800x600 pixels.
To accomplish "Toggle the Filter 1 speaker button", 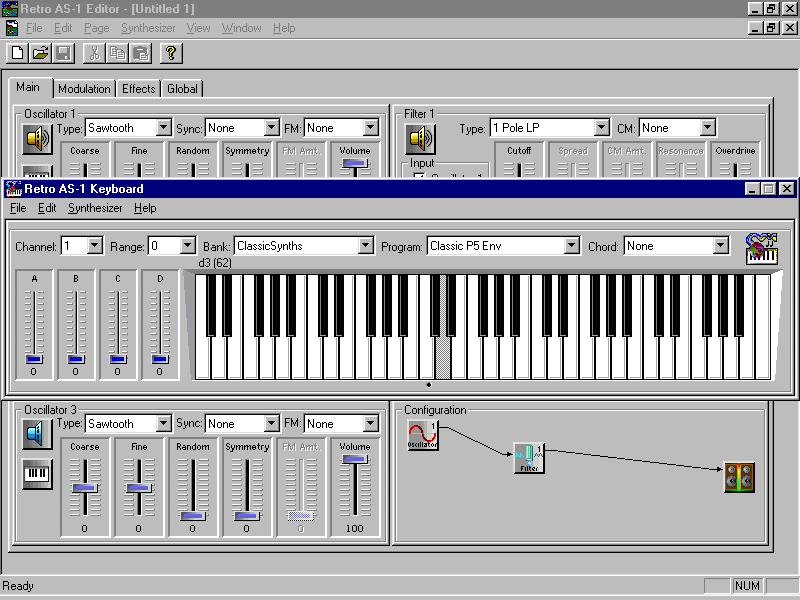I will click(420, 138).
